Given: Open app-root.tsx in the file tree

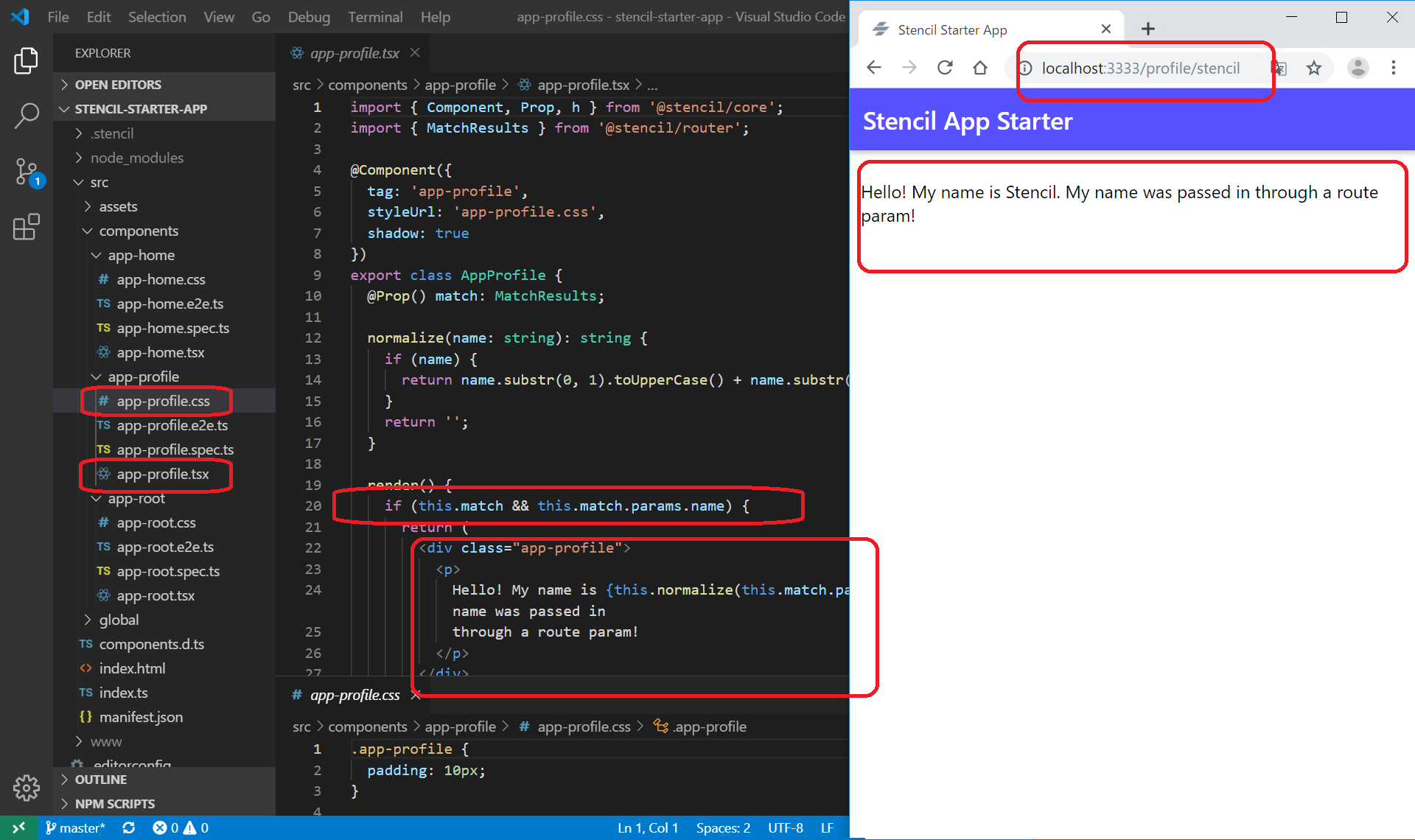Looking at the screenshot, I should click(x=156, y=595).
